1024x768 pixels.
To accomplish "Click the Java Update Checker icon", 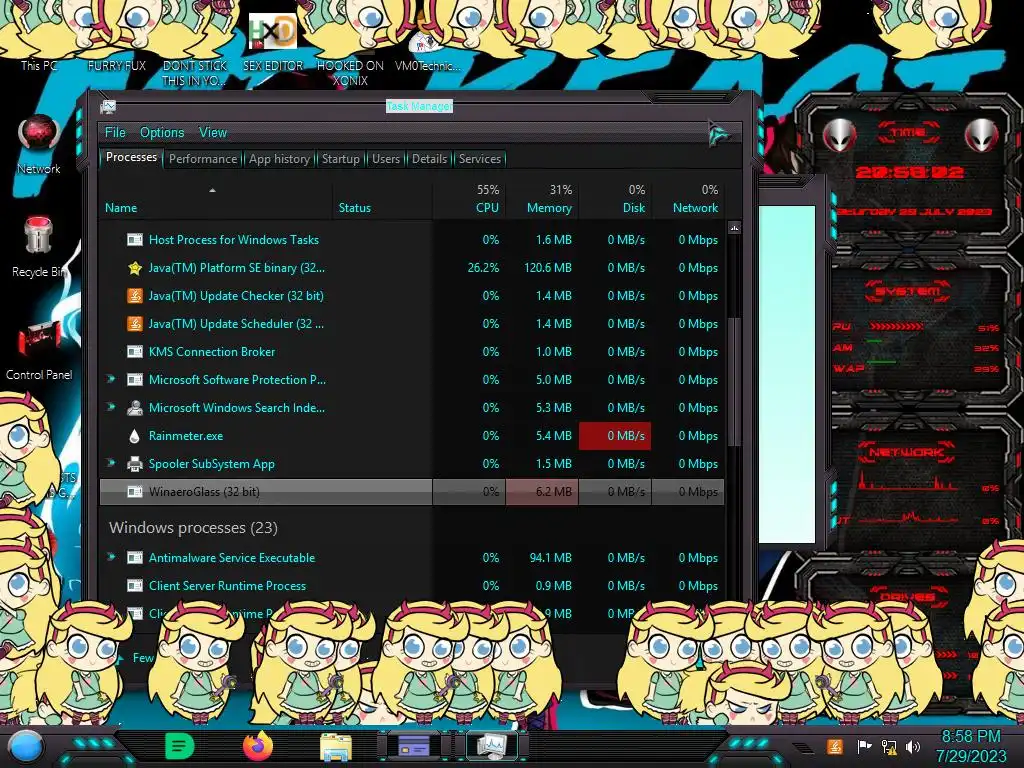I will click(x=135, y=296).
